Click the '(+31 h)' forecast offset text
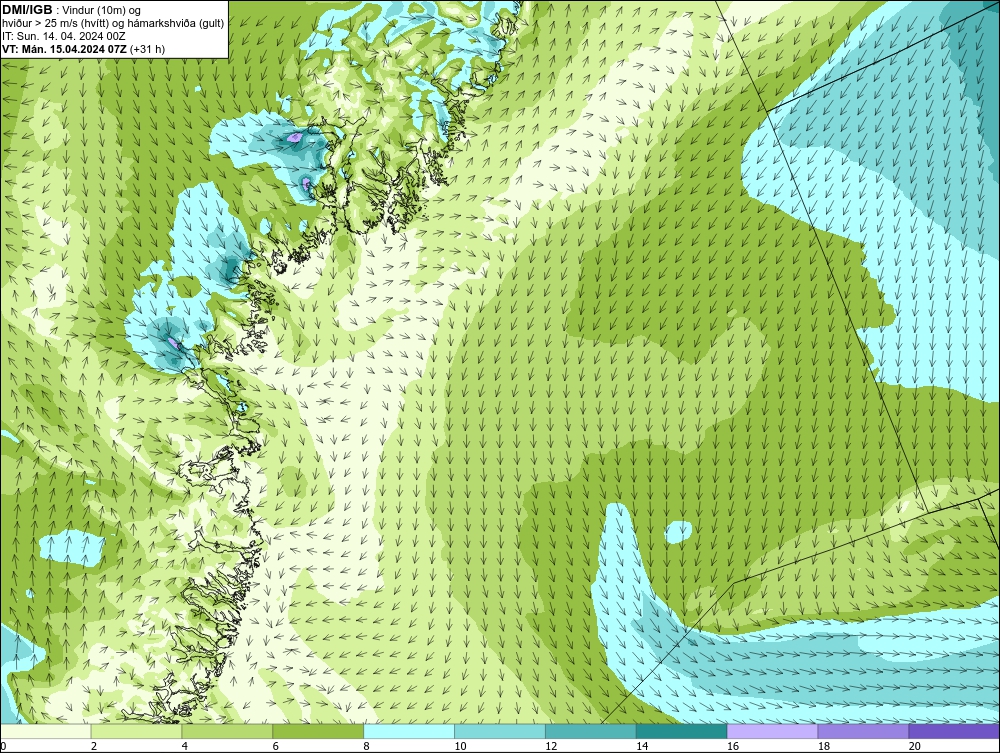The width and height of the screenshot is (1000, 753). pos(147,49)
